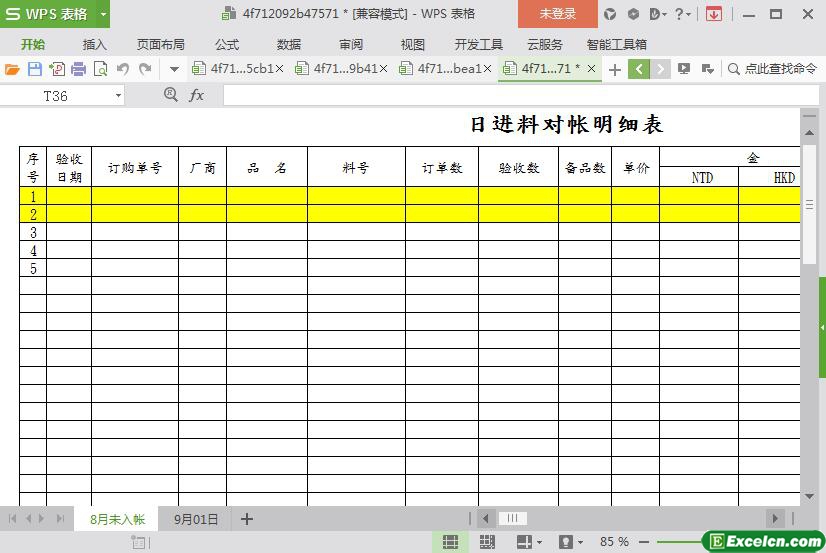Print the document with the printer icon
Image resolution: width=826 pixels, height=553 pixels.
point(78,69)
